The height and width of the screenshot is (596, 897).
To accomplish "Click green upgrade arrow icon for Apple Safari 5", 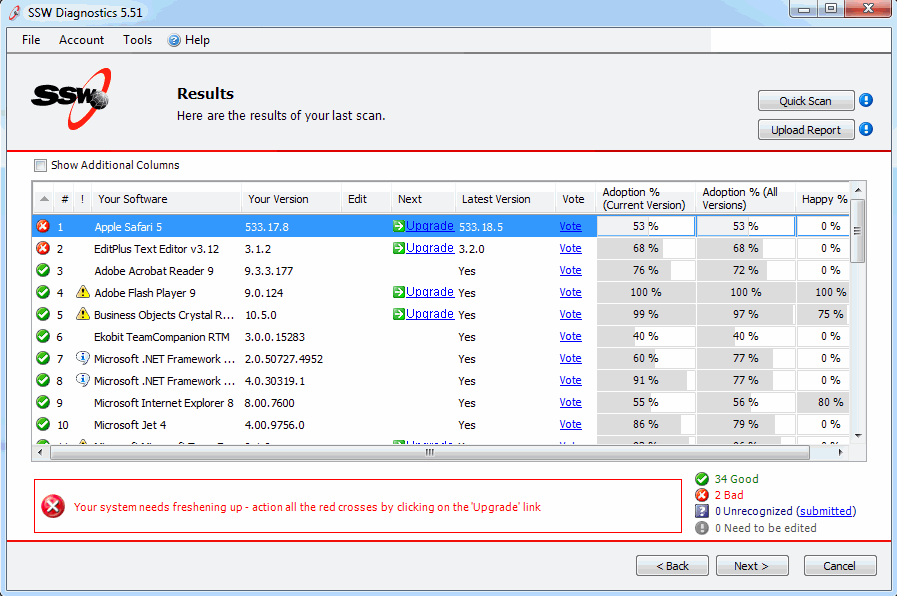I will pyautogui.click(x=399, y=226).
